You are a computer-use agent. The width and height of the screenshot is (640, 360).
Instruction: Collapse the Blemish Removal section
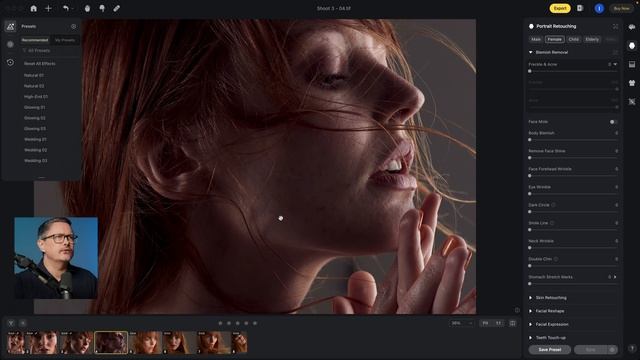531,52
